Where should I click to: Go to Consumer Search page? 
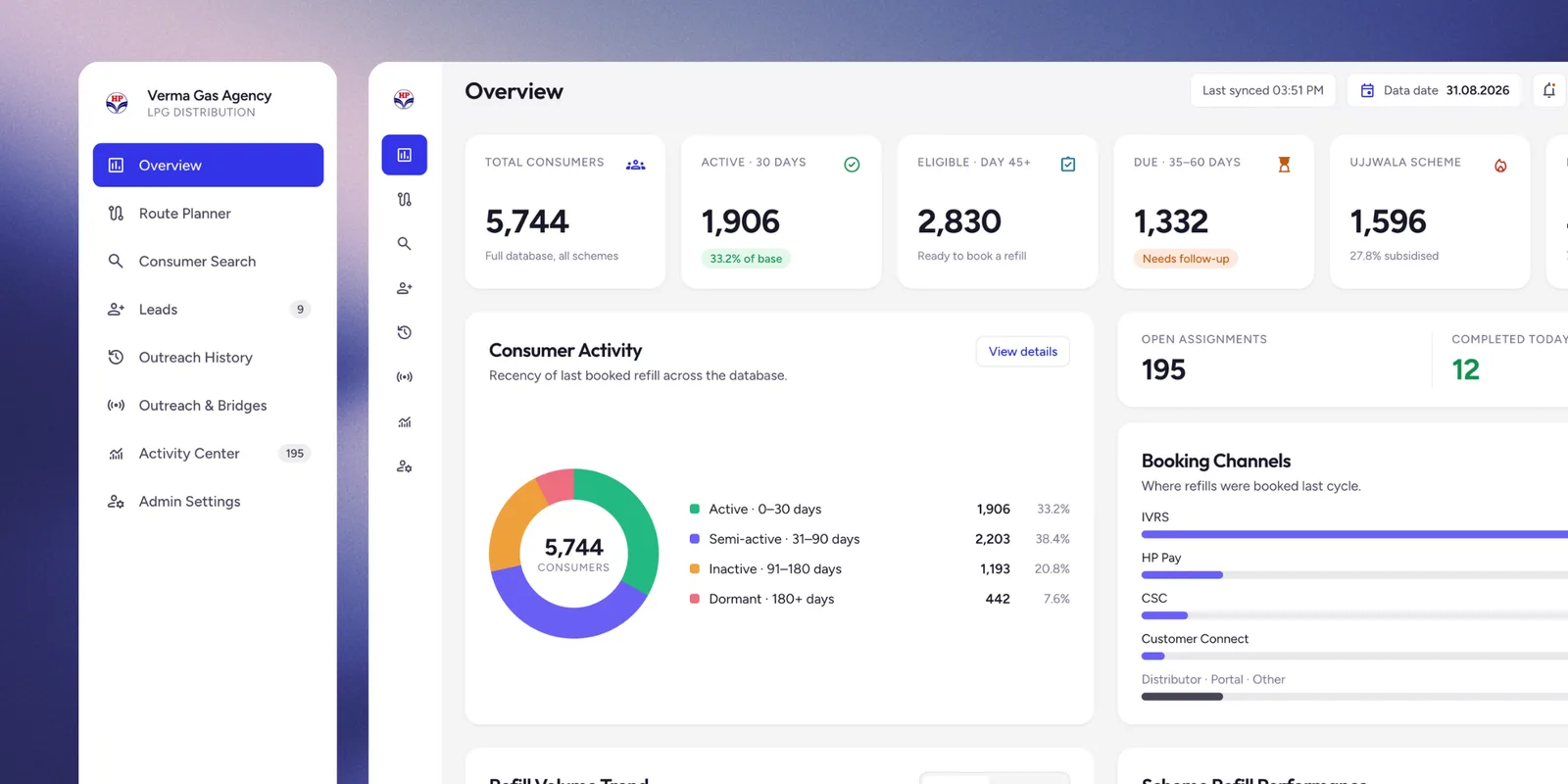208,261
